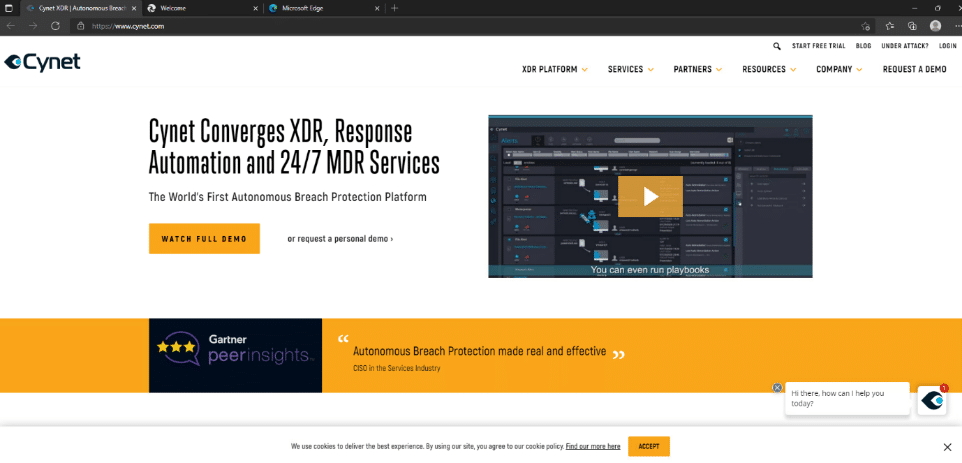Open the RESOURCES menu item
The width and height of the screenshot is (962, 463).
coord(764,69)
